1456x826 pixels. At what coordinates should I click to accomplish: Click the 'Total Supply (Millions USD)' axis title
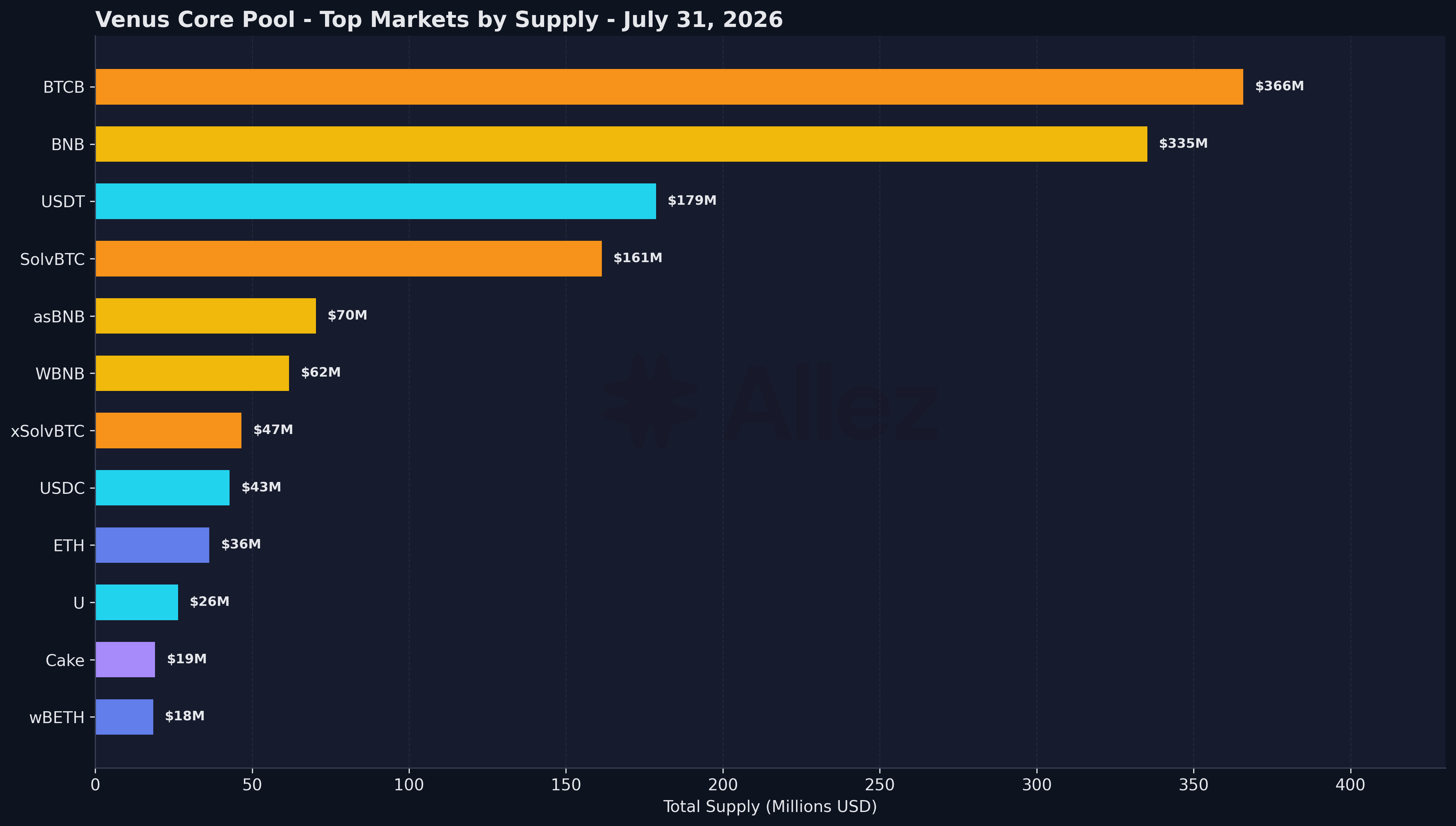(x=770, y=807)
